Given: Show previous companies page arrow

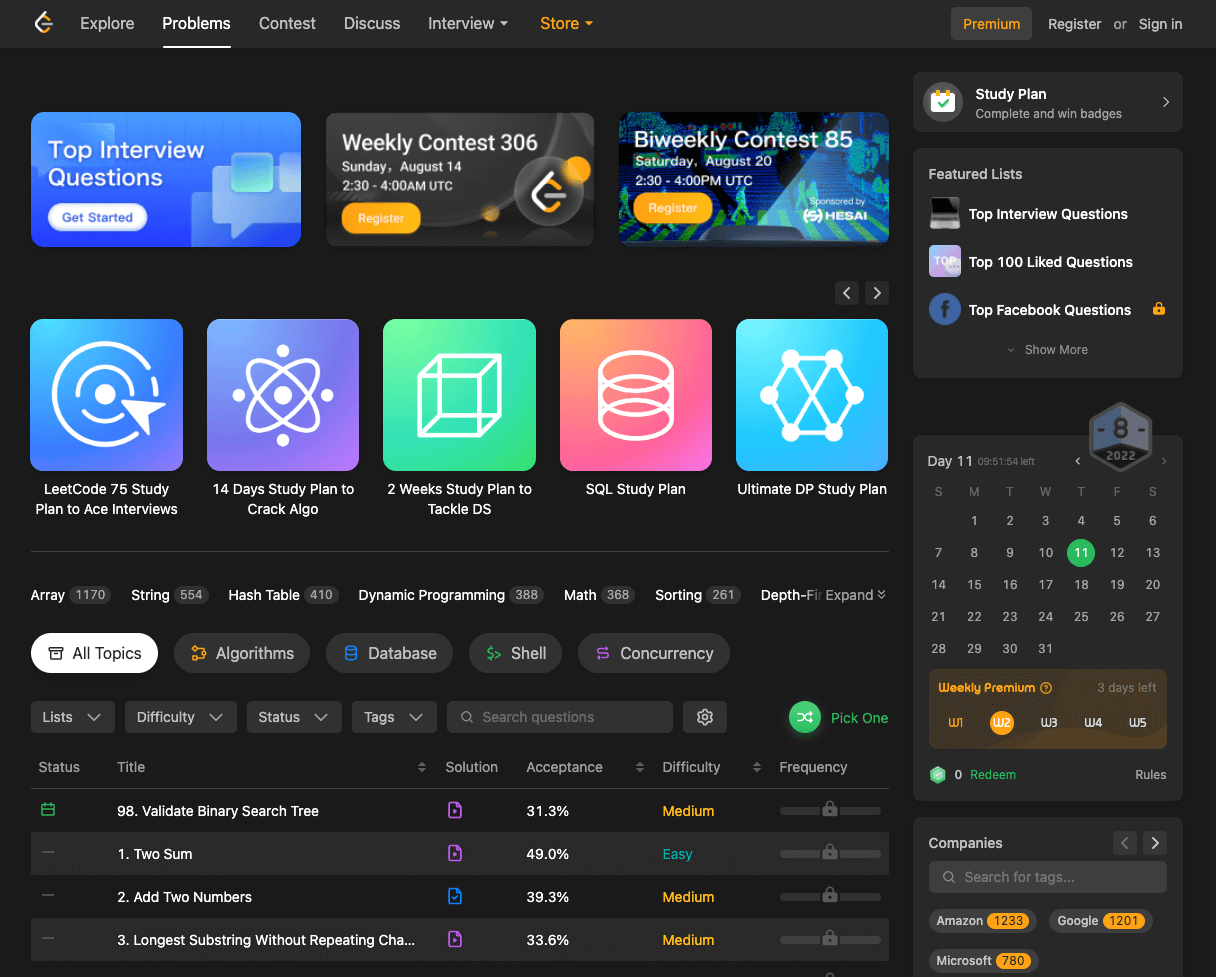Looking at the screenshot, I should click(x=1125, y=843).
